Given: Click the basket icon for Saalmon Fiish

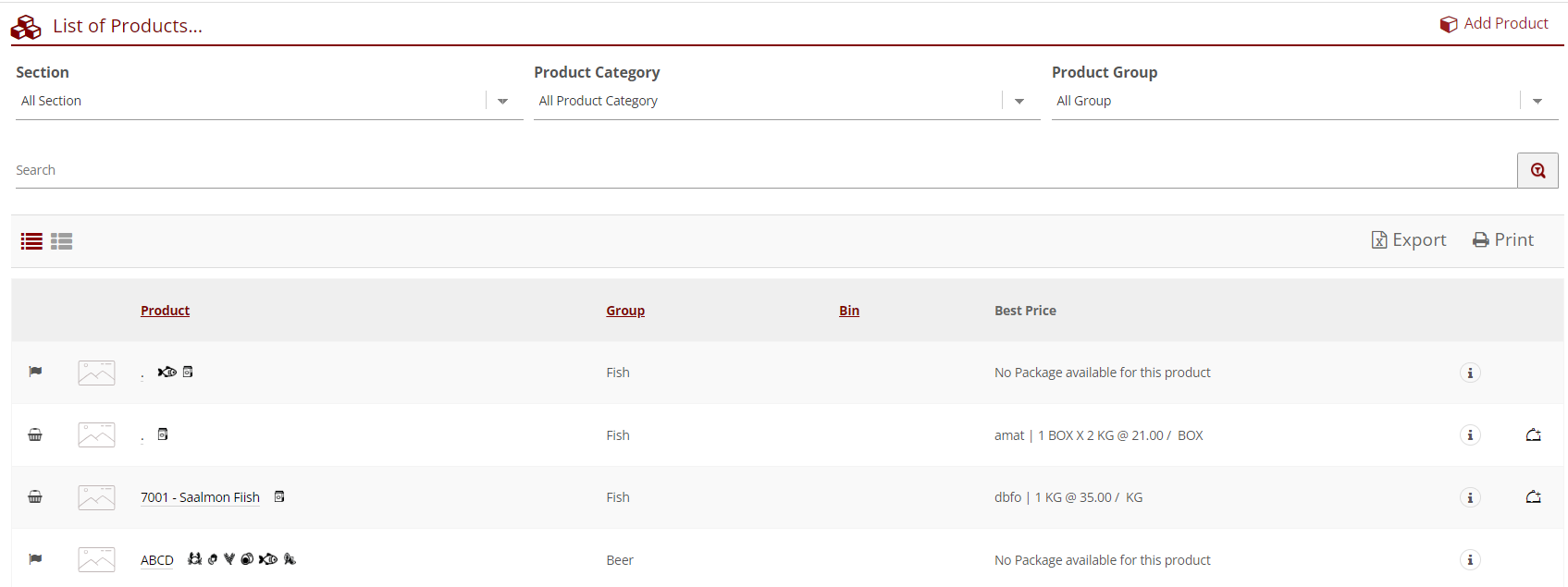Looking at the screenshot, I should [35, 497].
